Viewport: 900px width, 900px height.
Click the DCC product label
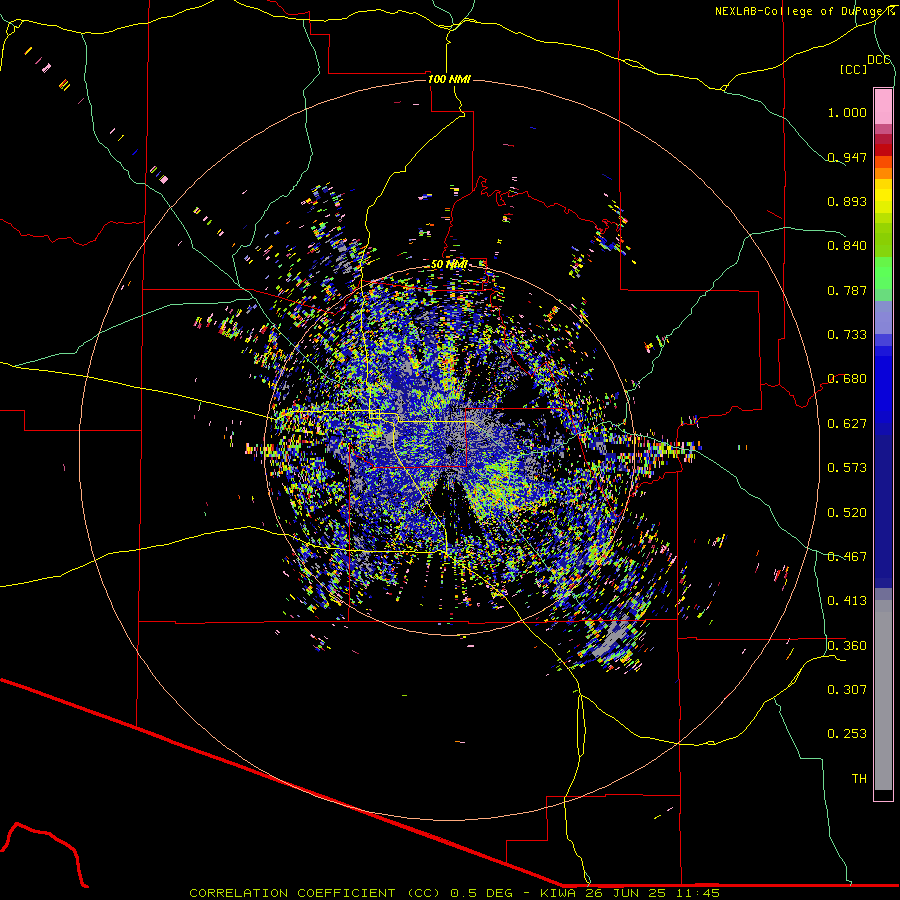(878, 60)
